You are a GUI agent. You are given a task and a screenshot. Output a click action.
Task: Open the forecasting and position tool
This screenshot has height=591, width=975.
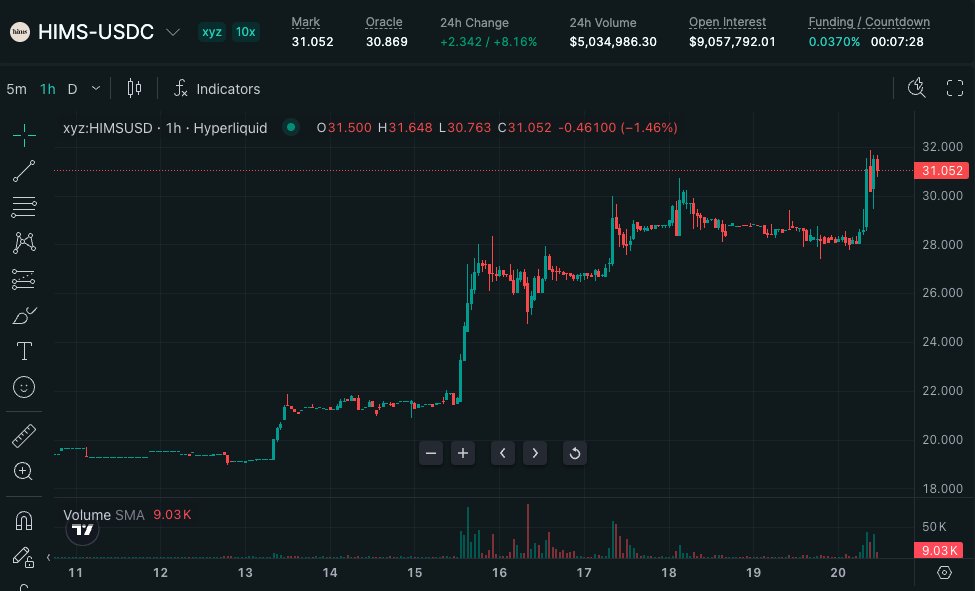coord(24,279)
